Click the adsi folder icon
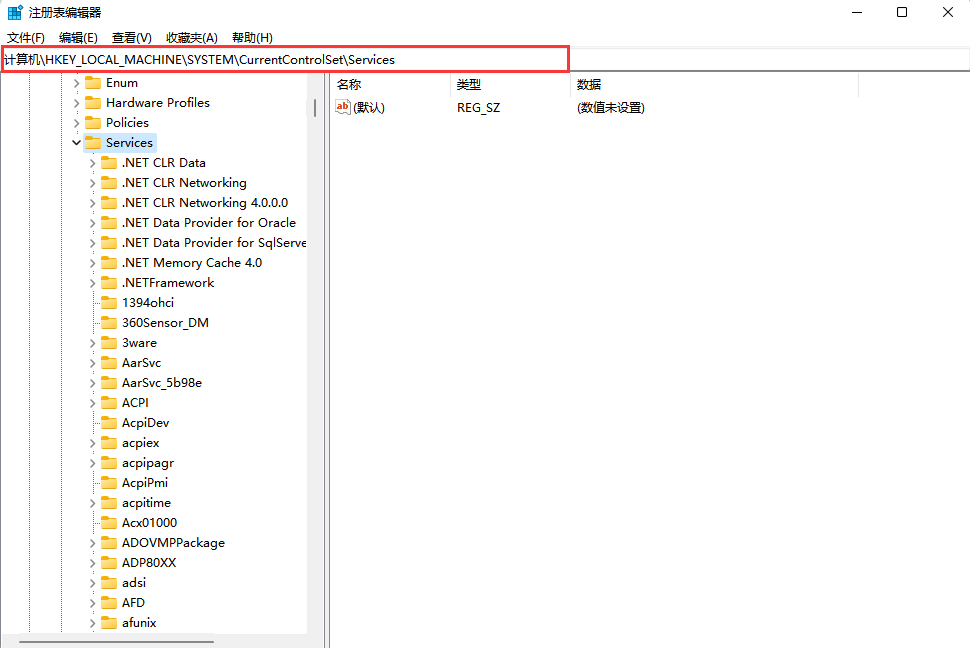The height and width of the screenshot is (648, 970). coord(109,582)
